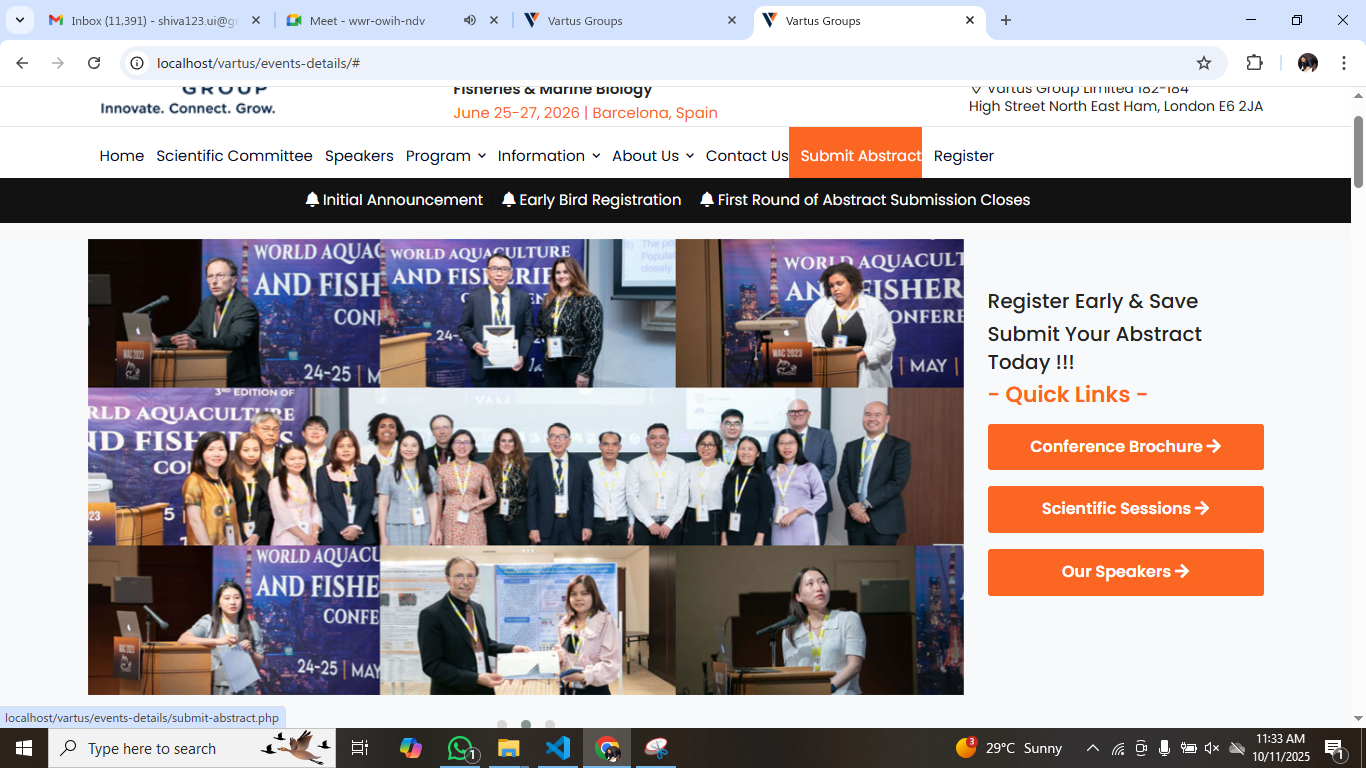Click the Submit Abstract nav button
The height and width of the screenshot is (768, 1366).
click(860, 156)
